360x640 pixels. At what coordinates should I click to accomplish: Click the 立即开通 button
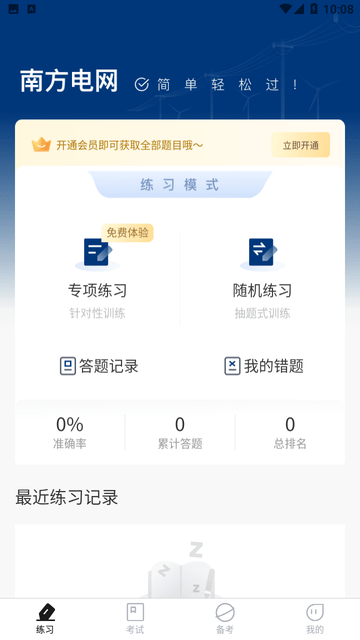[301, 145]
